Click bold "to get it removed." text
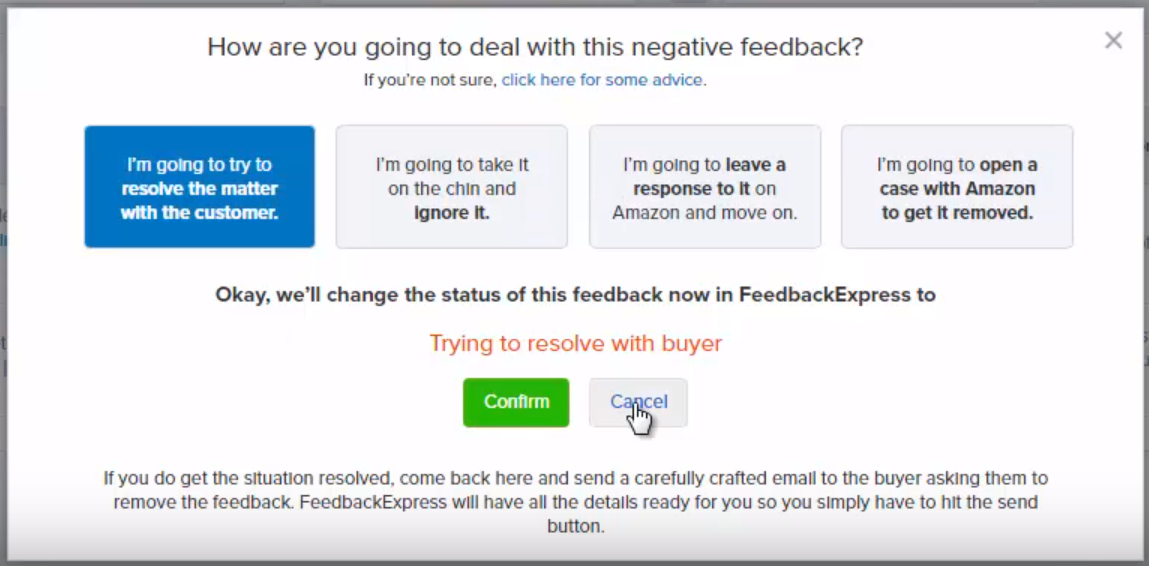 pyautogui.click(x=957, y=213)
